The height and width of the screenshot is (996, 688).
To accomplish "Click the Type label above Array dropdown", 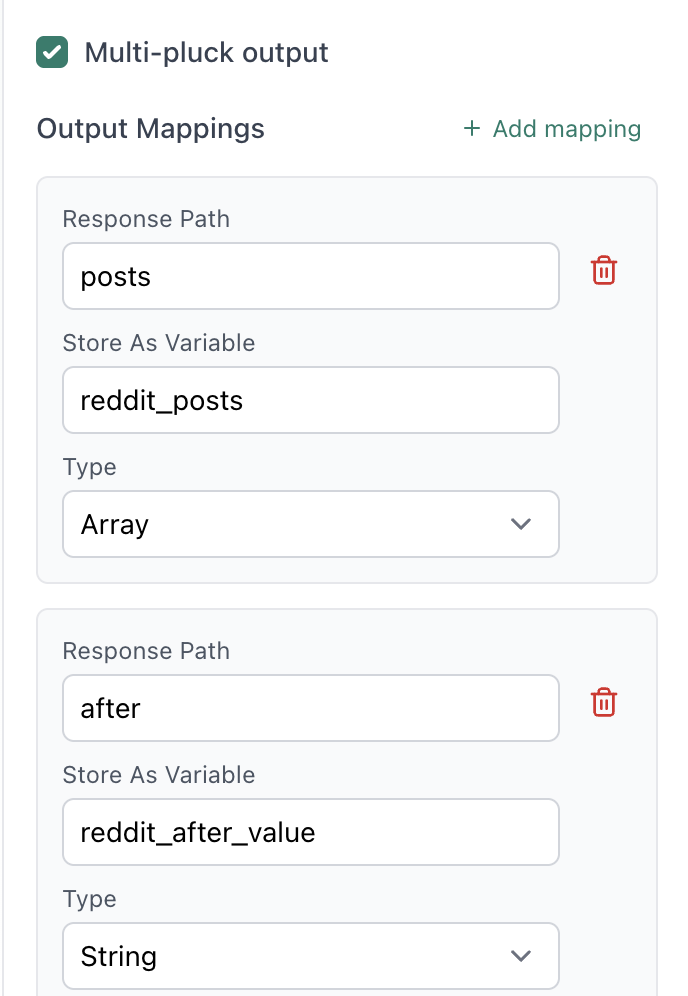I will [x=90, y=467].
